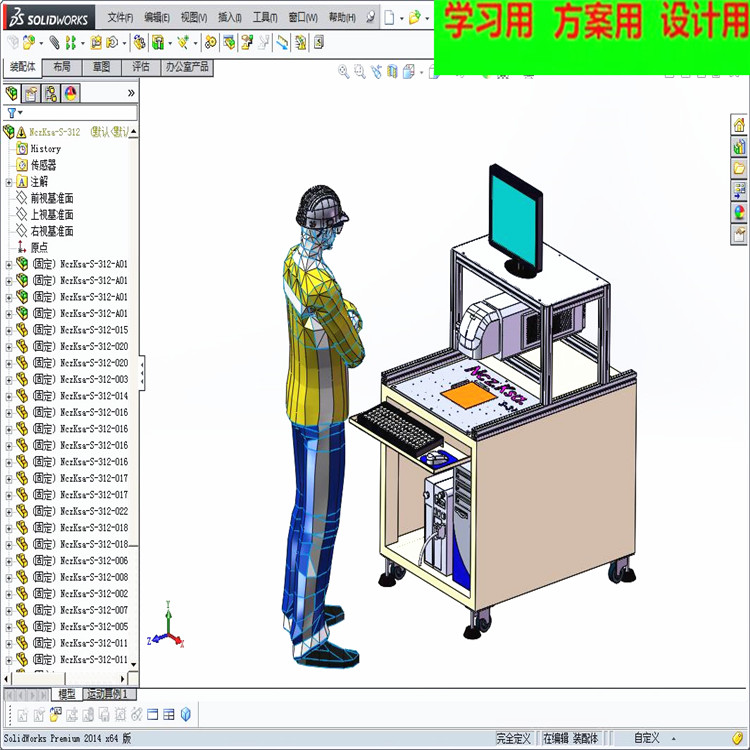Viewport: 750px width, 750px height.
Task: Select the FeatureManager design tree tab
Action: point(11,93)
